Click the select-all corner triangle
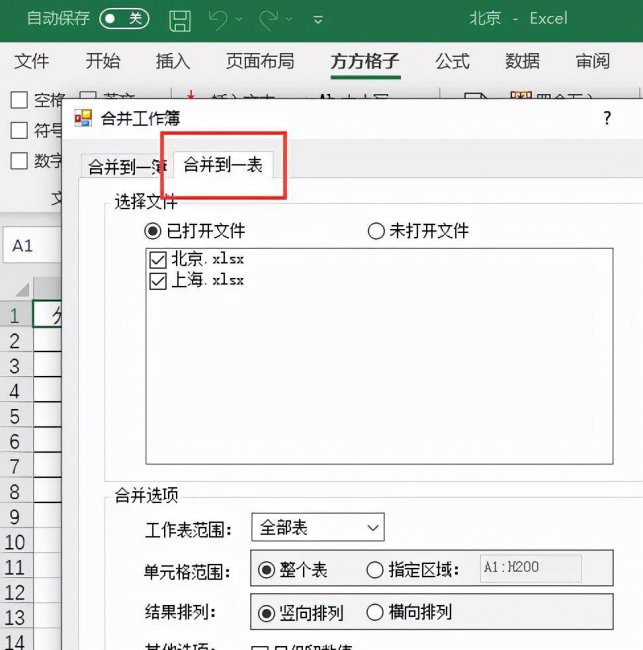Viewport: 643px width, 650px height. click(22, 290)
